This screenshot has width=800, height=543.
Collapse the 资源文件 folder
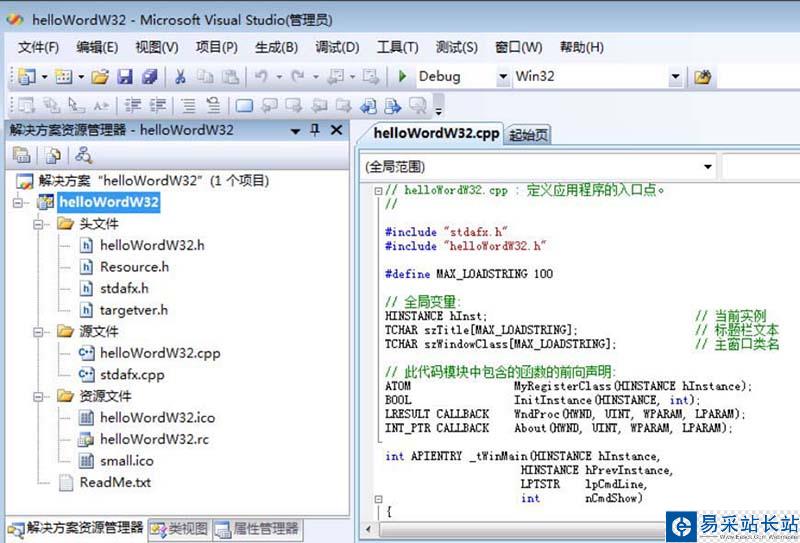(38, 397)
